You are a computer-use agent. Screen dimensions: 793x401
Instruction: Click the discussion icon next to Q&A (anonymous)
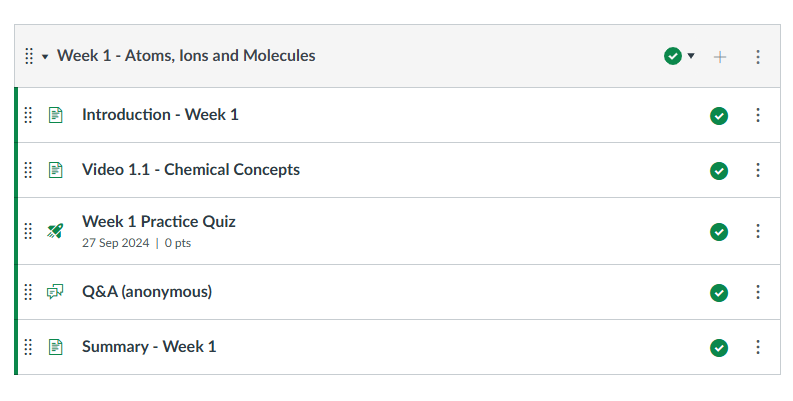[55, 292]
